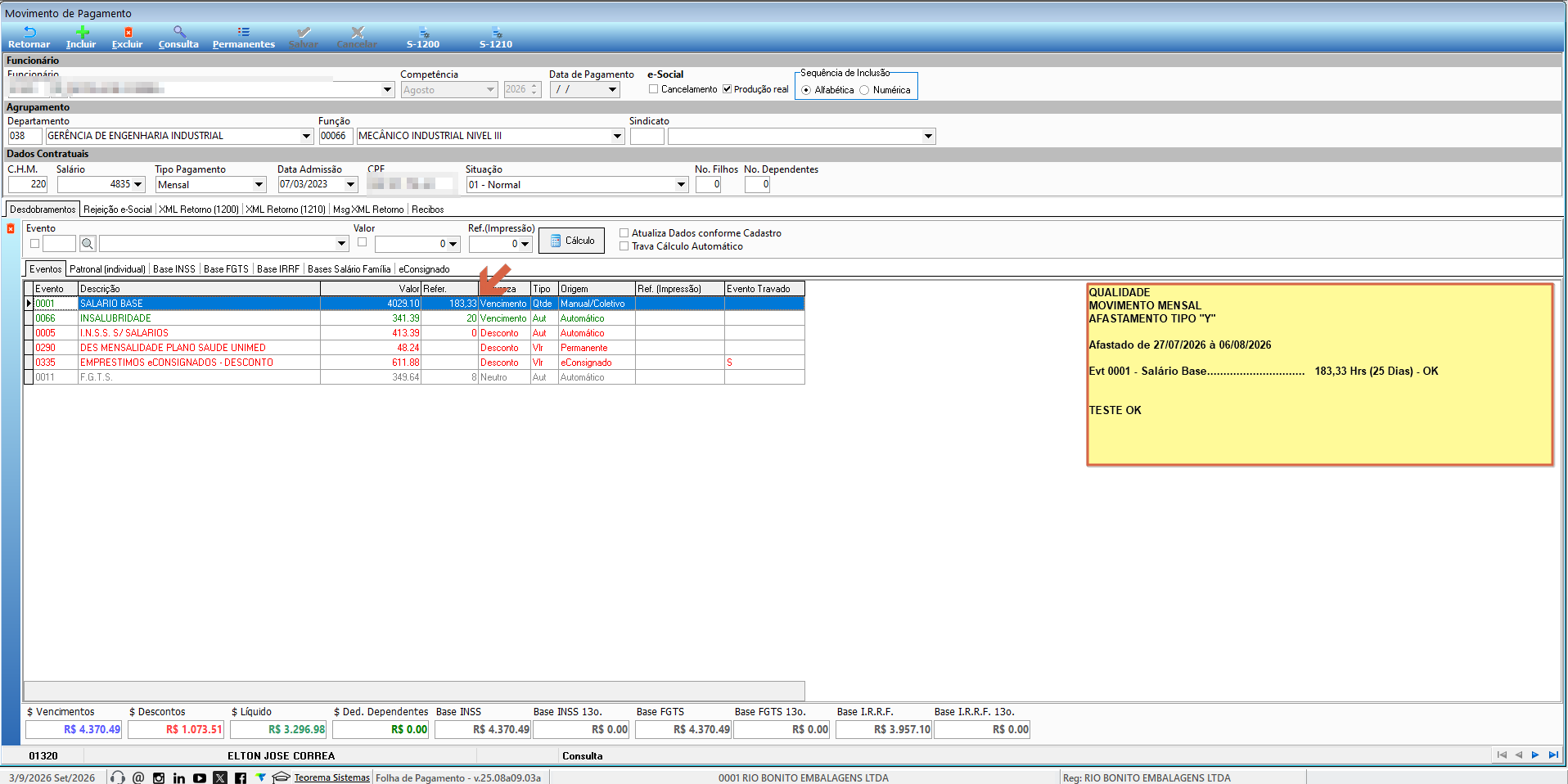Uncheck the Produção real checkbox
The width and height of the screenshot is (1568, 784).
pos(727,89)
